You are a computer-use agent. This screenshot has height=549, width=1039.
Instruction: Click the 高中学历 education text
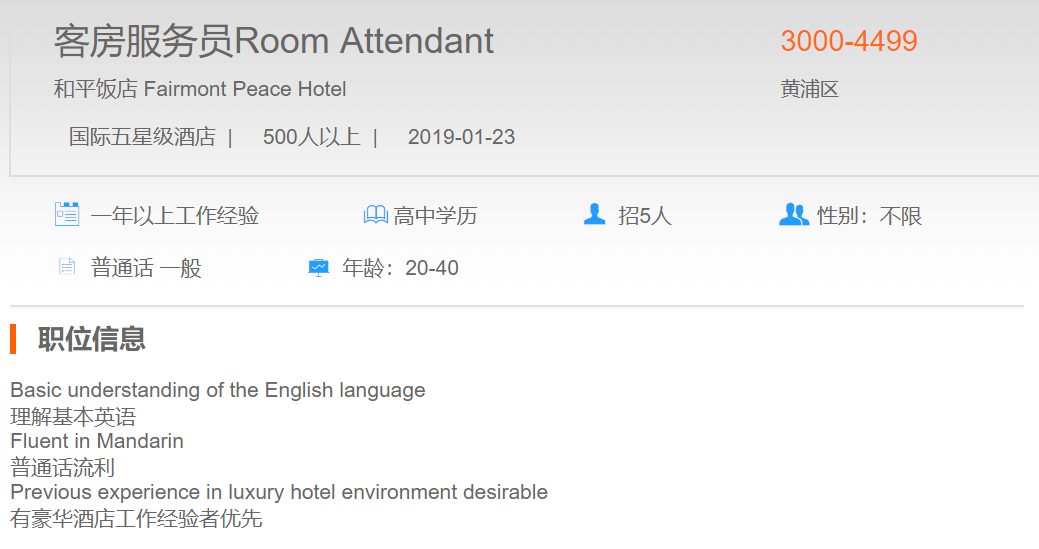click(435, 215)
